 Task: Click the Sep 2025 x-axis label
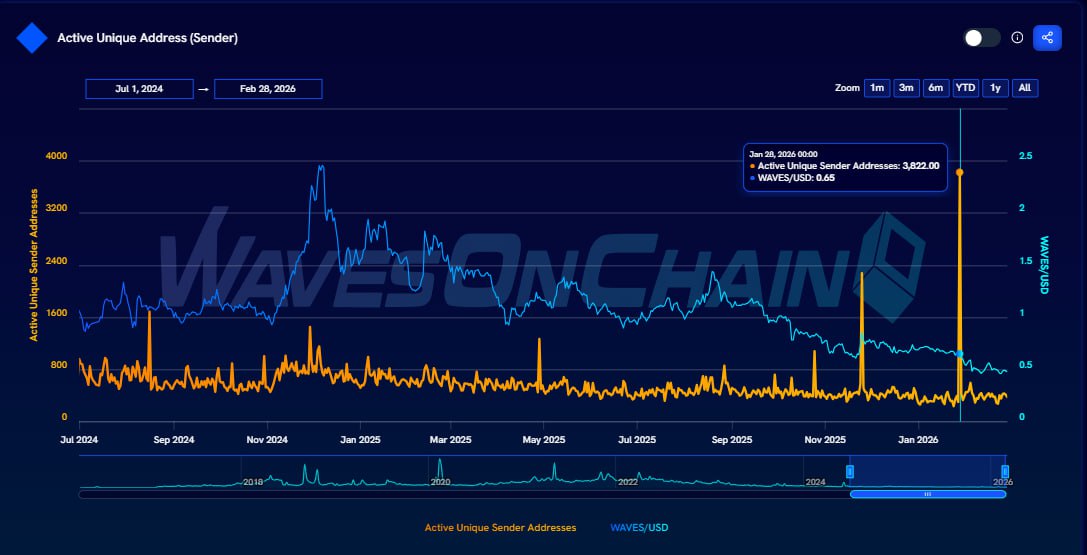731,440
